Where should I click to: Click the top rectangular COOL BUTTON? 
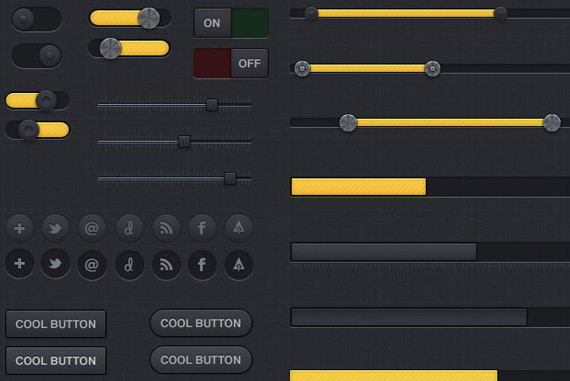pos(56,324)
